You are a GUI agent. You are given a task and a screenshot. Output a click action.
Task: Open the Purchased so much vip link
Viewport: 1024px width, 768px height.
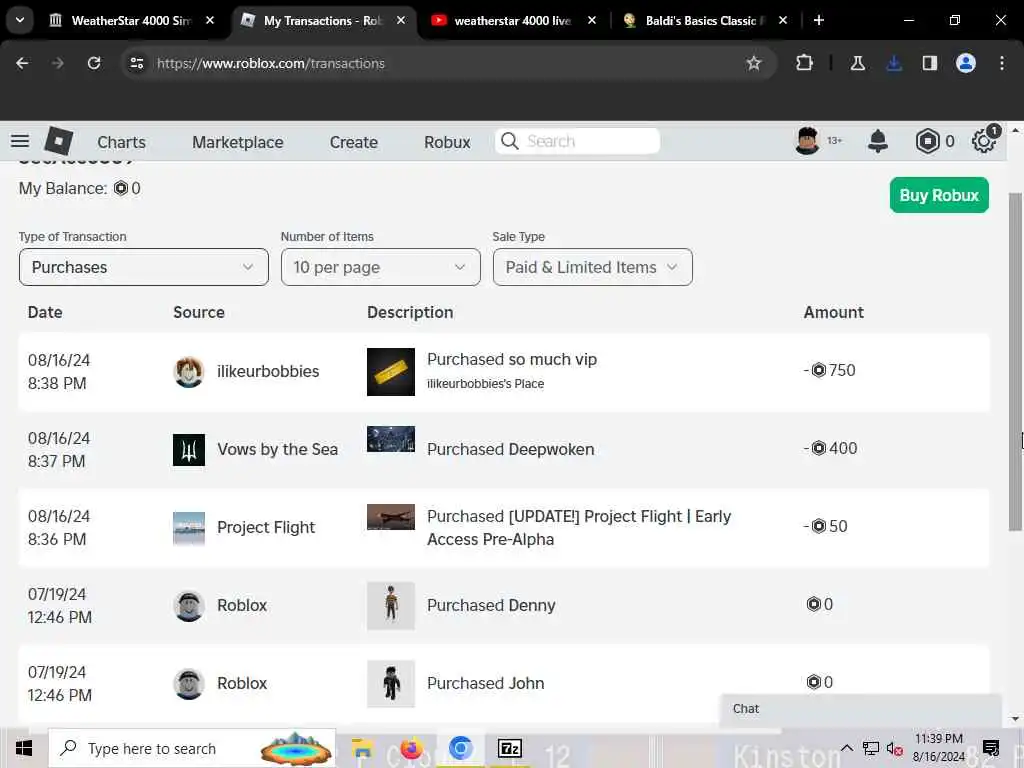512,359
